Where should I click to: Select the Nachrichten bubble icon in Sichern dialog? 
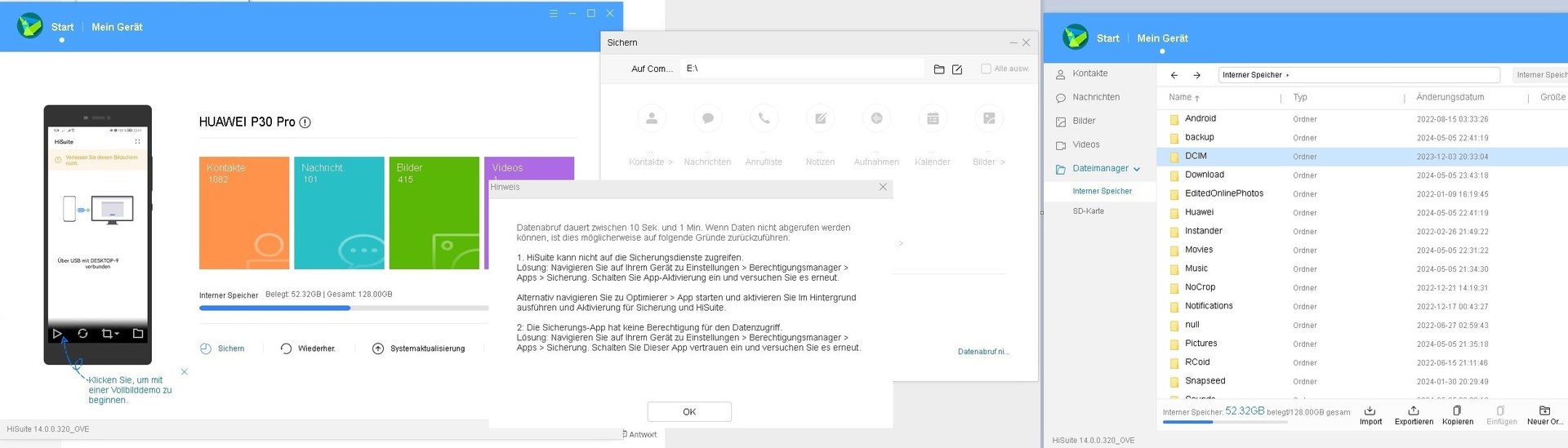tap(708, 118)
